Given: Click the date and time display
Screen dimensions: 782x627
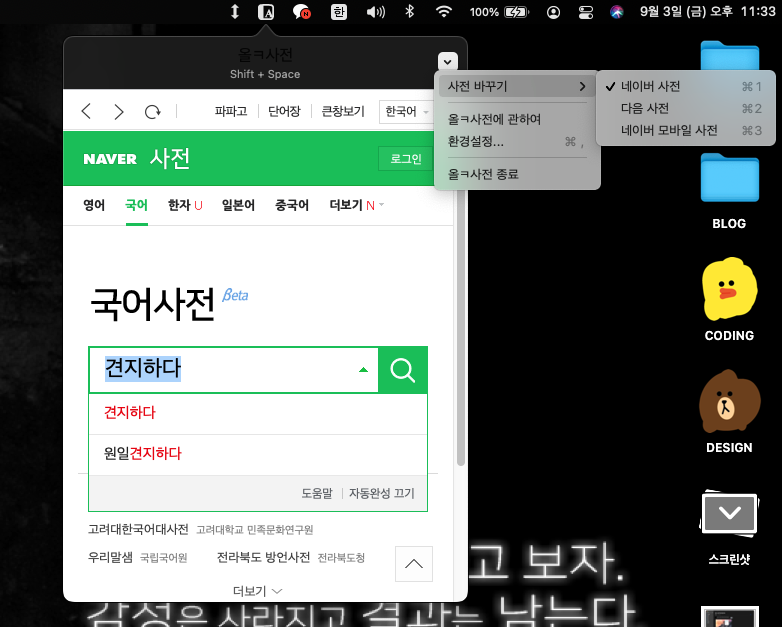Looking at the screenshot, I should [708, 11].
